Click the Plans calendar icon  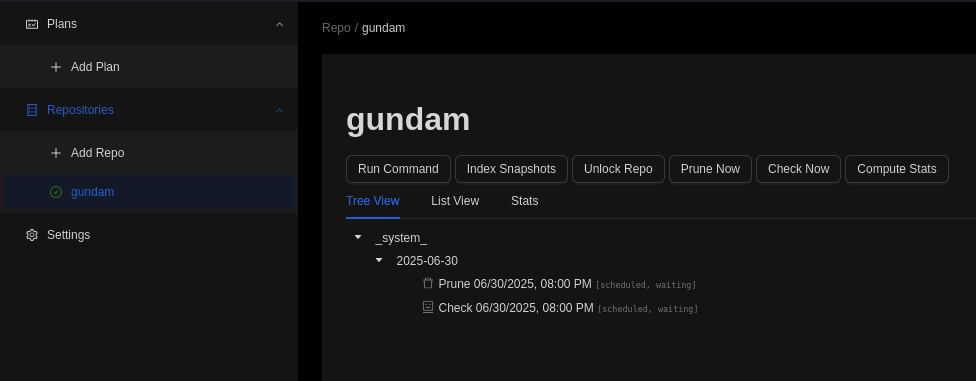[32, 24]
